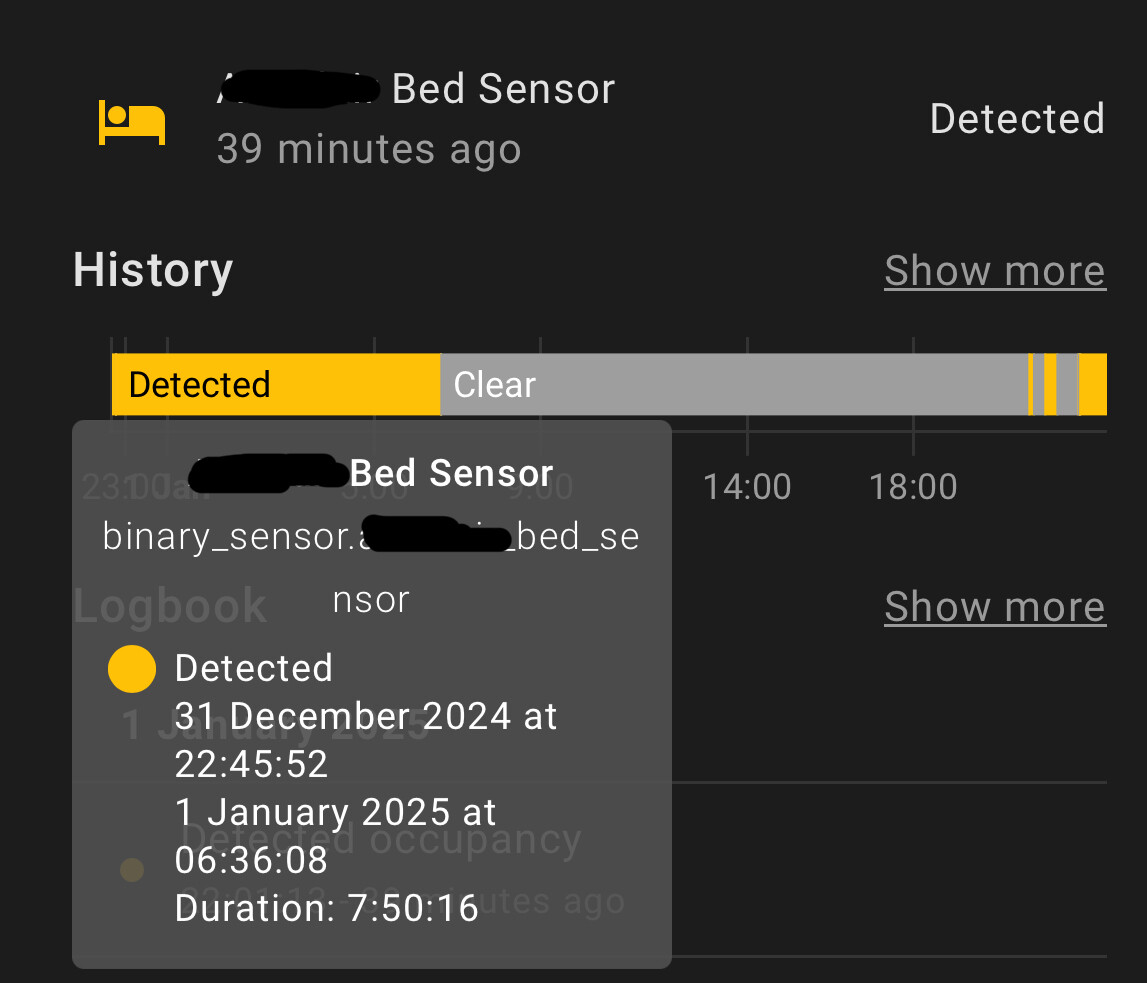Select the yellow Detected status dot in tooltip
1147x983 pixels.
[x=131, y=668]
